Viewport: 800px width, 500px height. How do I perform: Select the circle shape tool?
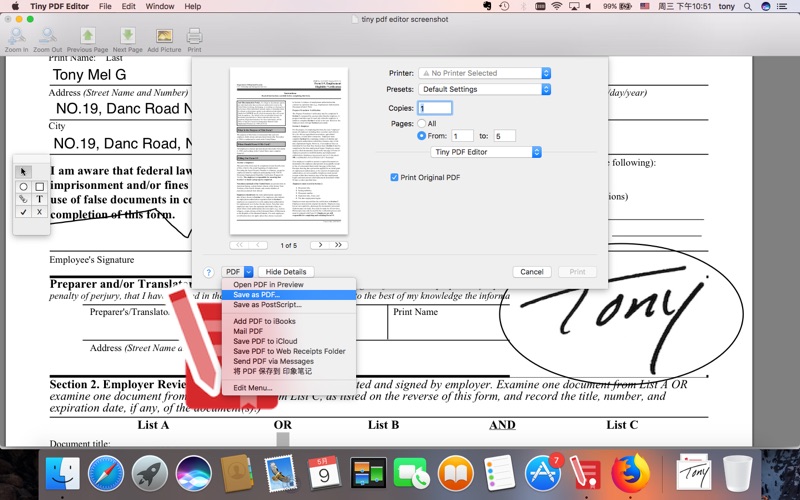(23, 187)
